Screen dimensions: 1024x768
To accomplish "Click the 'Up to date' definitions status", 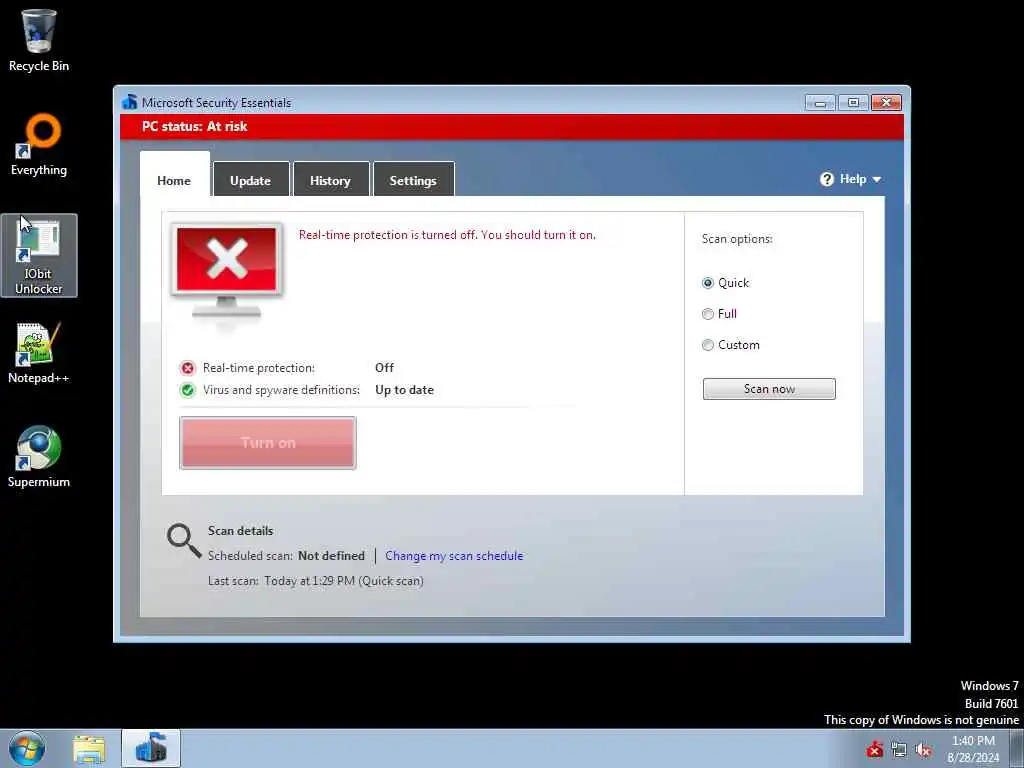I will tap(404, 390).
